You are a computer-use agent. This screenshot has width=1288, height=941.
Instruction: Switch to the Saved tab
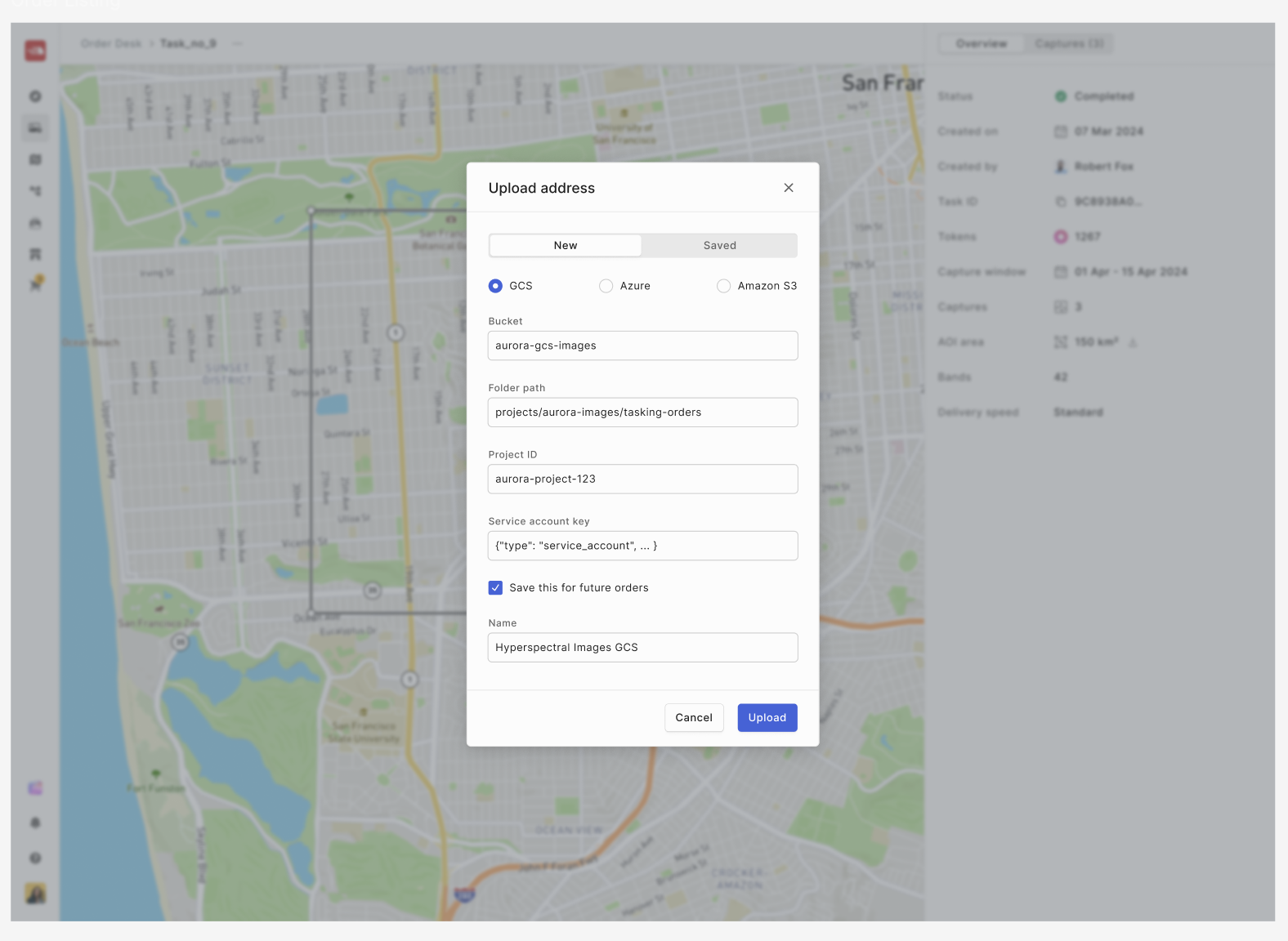pos(719,245)
